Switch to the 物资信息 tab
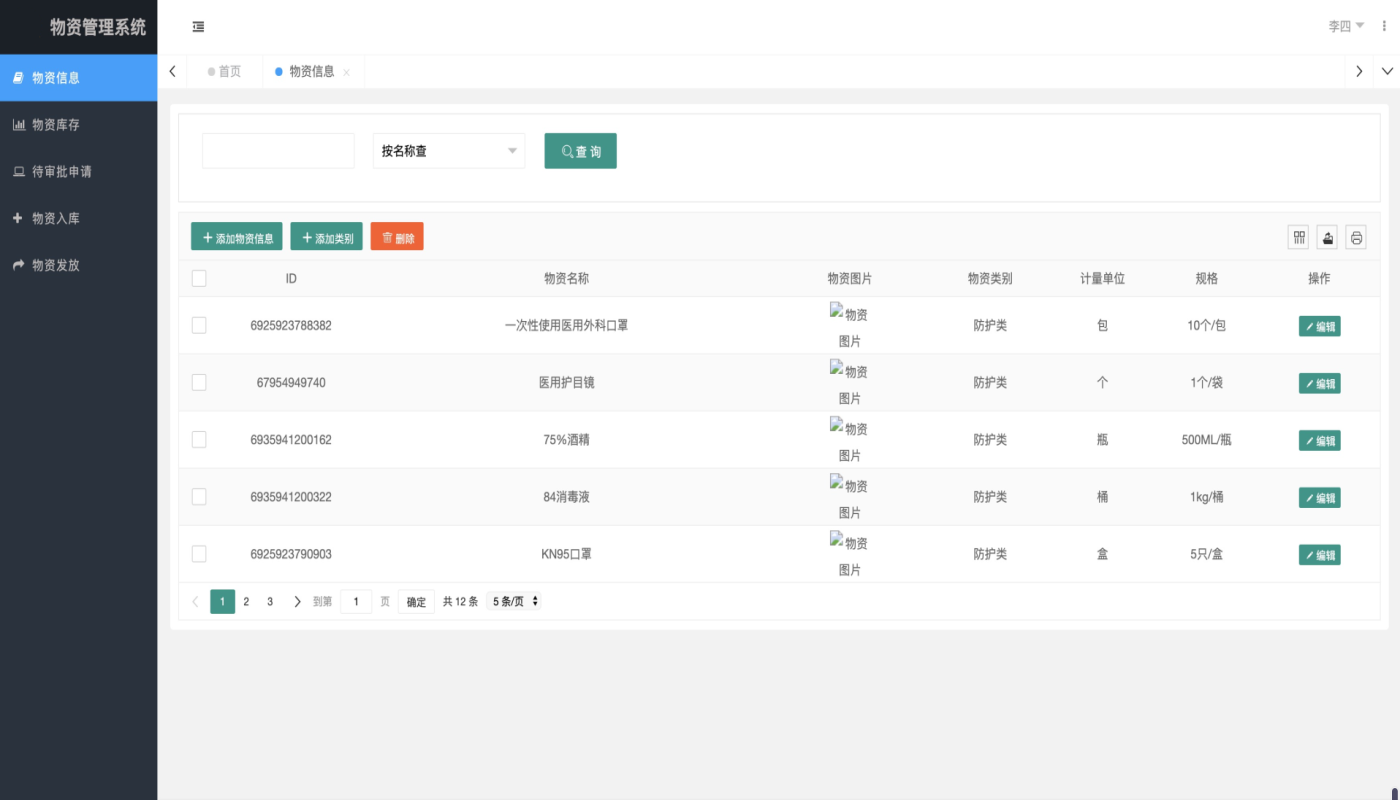Screen dimensions: 1400x800 (x=312, y=72)
